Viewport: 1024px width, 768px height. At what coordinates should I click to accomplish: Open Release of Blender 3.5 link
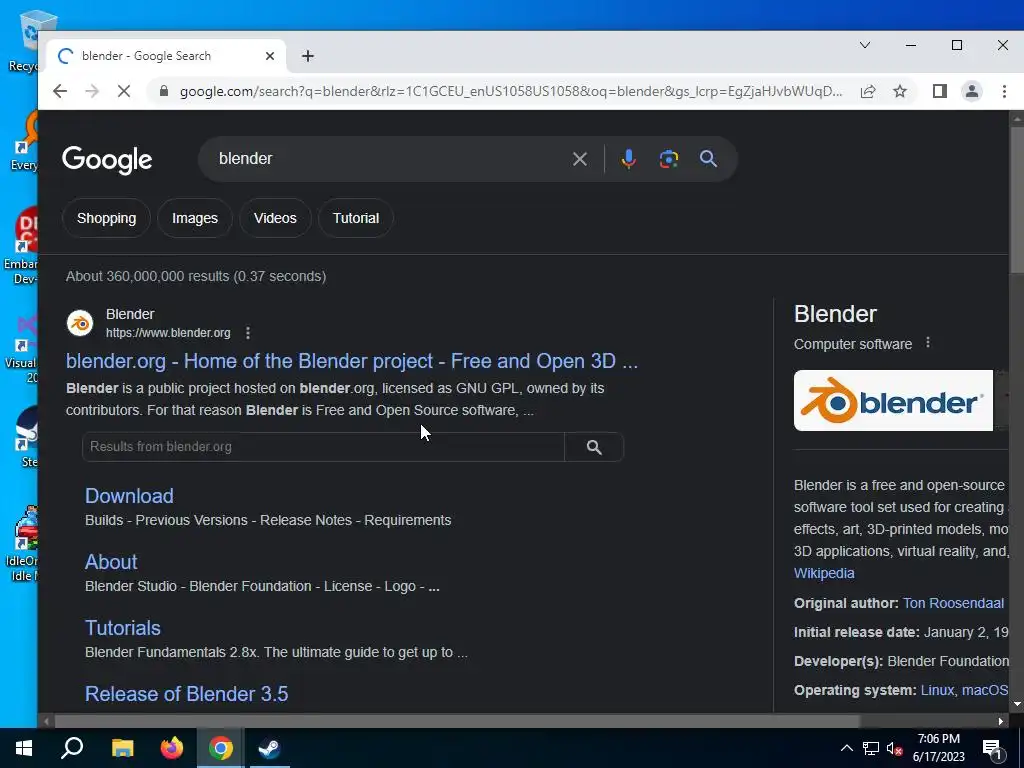click(186, 694)
